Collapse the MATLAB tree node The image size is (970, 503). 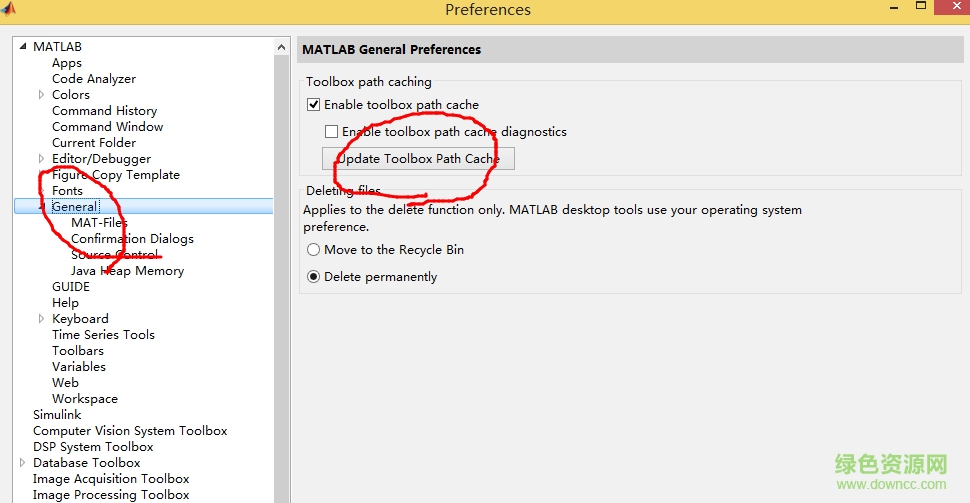click(23, 46)
